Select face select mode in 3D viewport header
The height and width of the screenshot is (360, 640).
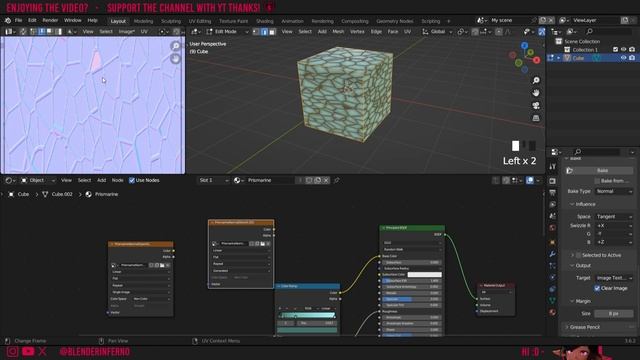click(x=272, y=31)
